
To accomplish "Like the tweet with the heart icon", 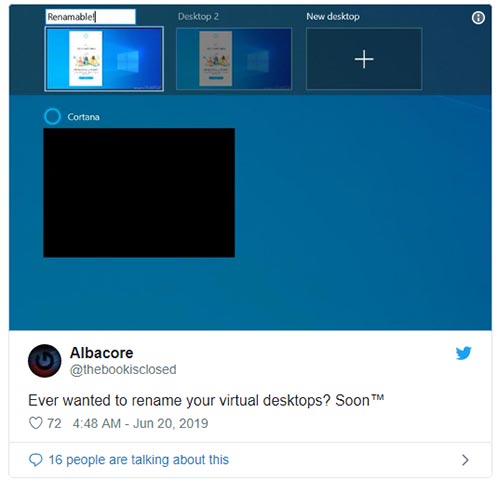I will (x=36, y=423).
